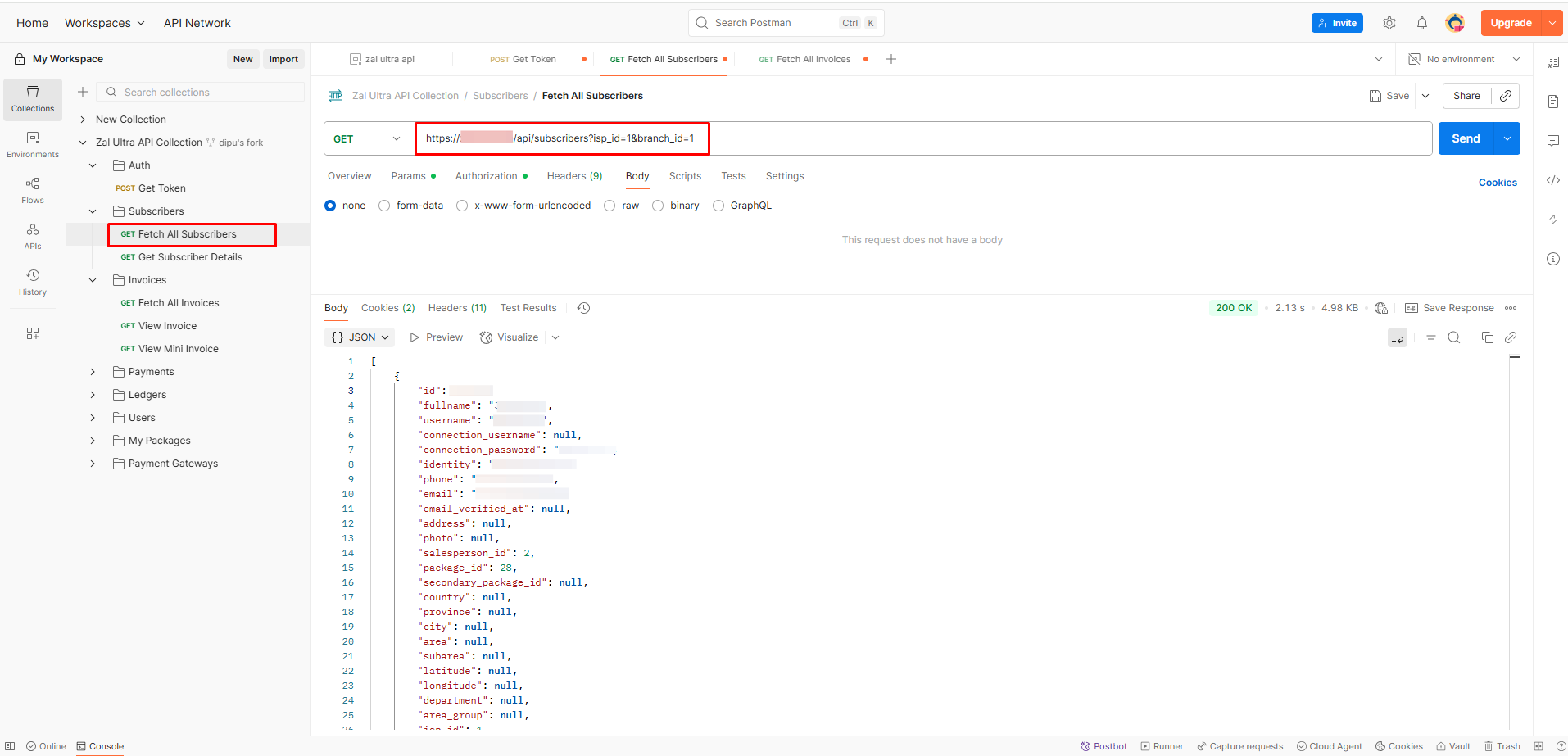This screenshot has height=756, width=1568.
Task: Click Save Response
Action: tap(1449, 308)
